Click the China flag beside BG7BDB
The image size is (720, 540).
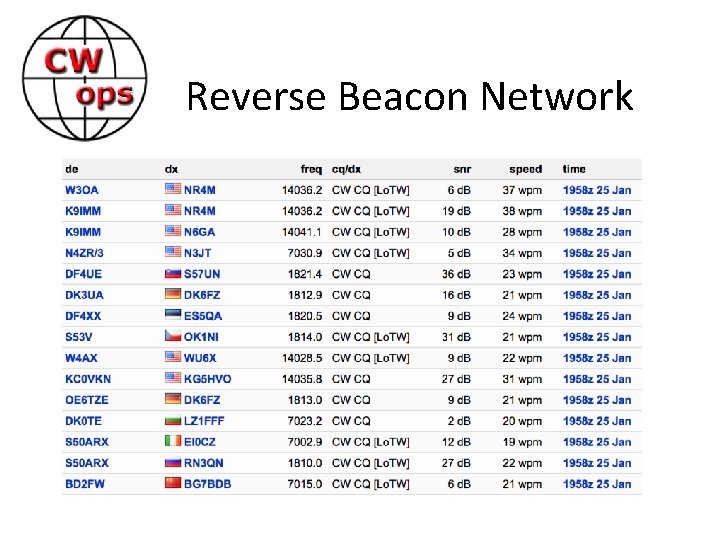[x=173, y=483]
